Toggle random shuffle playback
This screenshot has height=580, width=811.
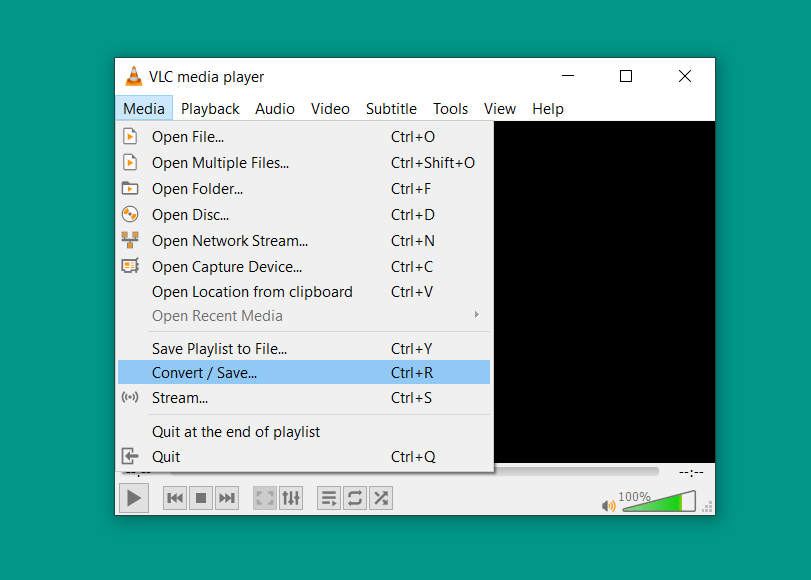click(381, 498)
